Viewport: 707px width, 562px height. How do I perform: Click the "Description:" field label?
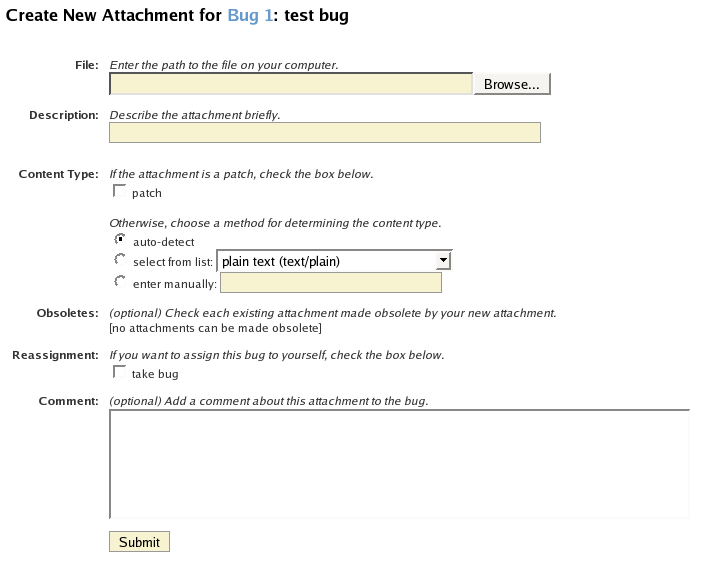click(64, 114)
